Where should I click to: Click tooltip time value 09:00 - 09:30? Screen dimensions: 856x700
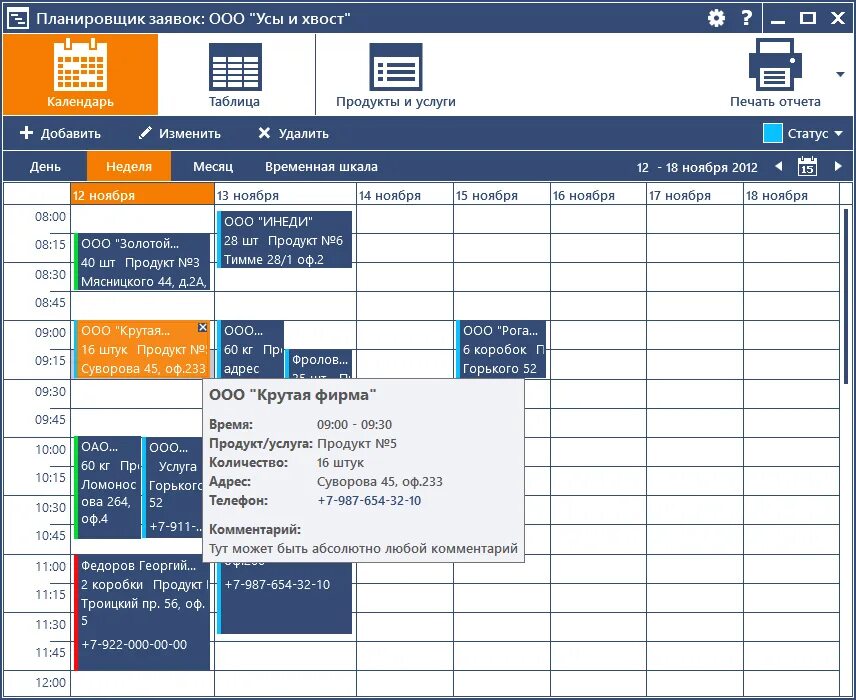pos(354,424)
